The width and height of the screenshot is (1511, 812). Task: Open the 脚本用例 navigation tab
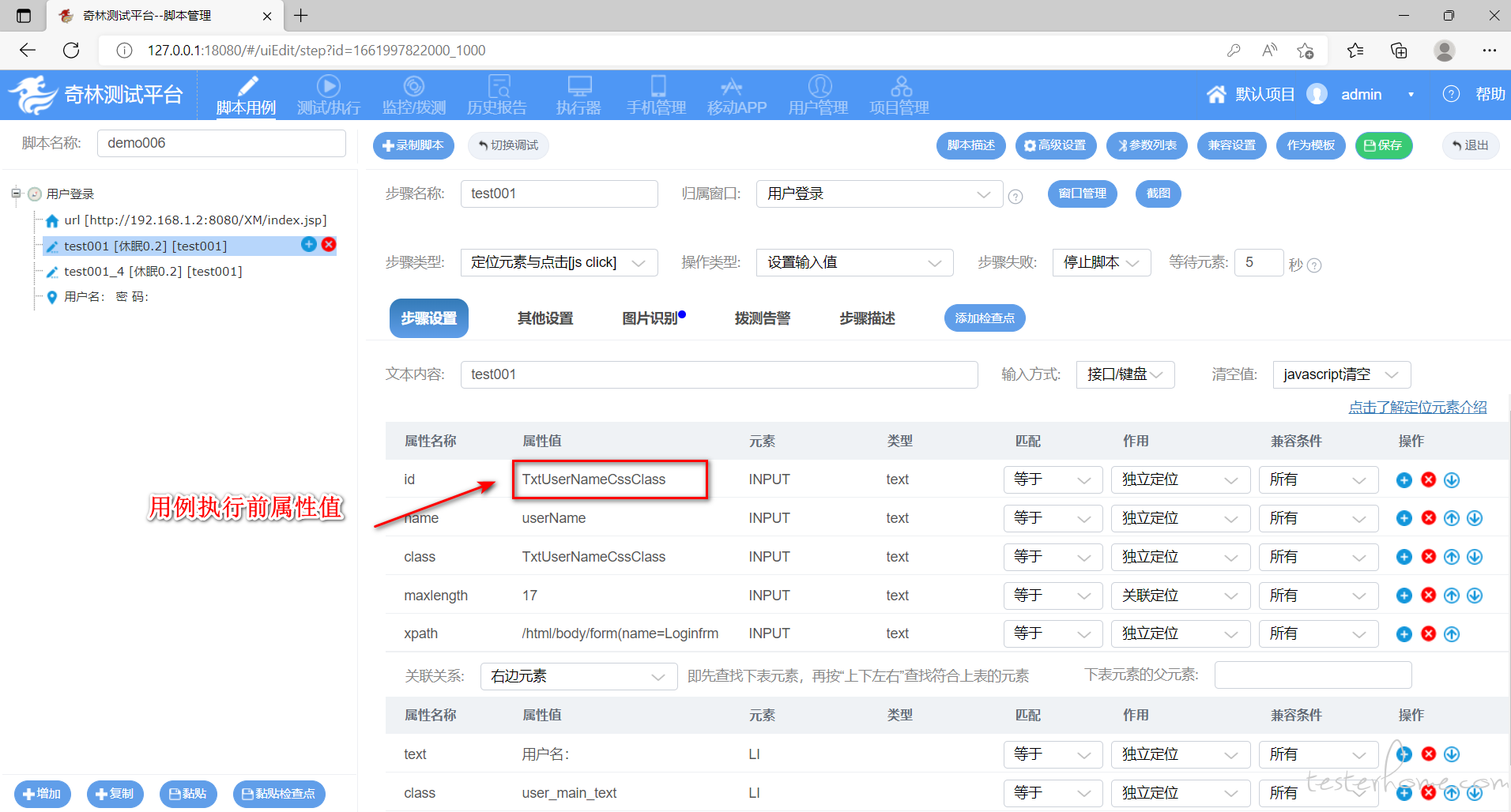coord(247,96)
